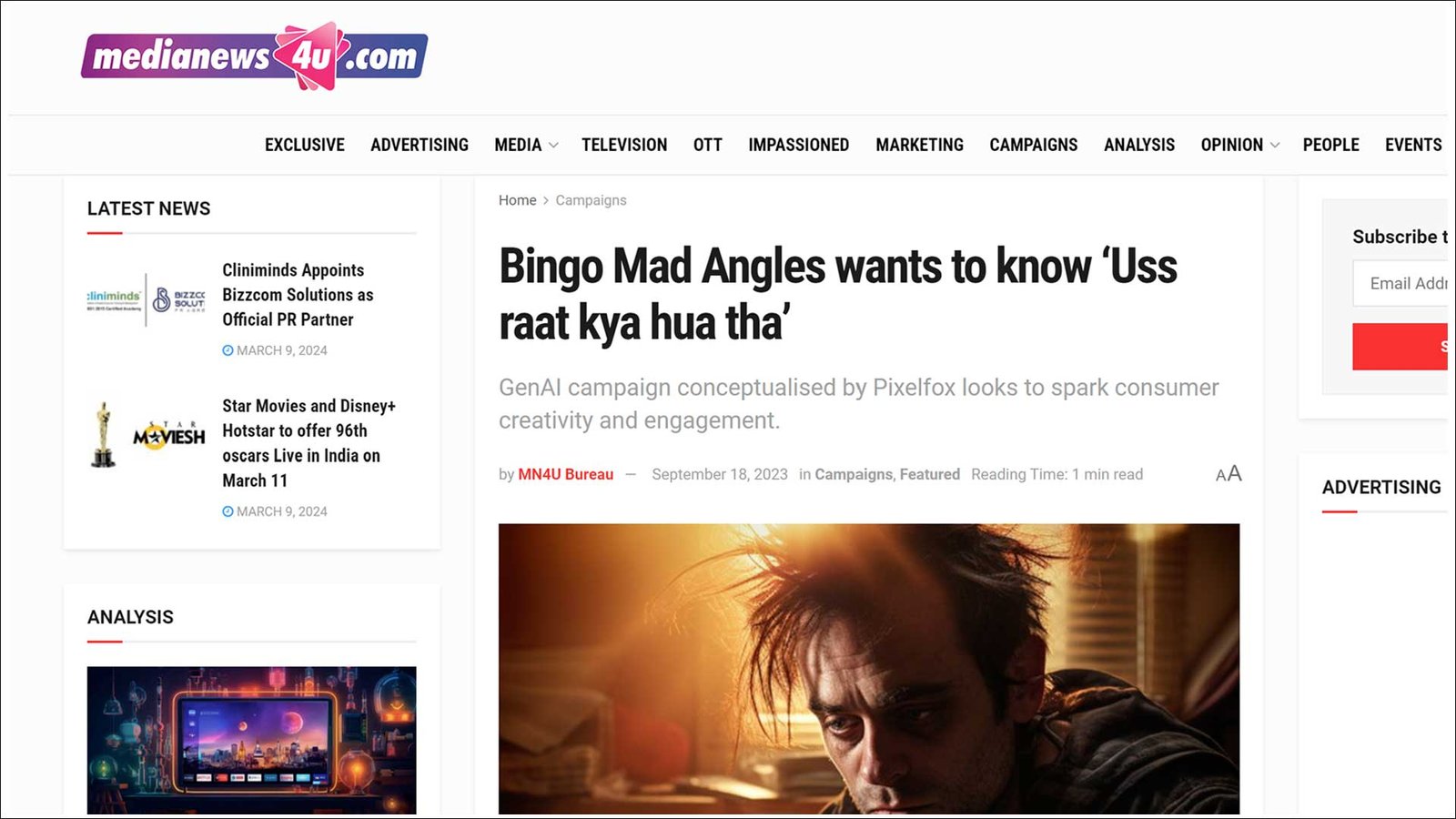Click the Home breadcrumb link

point(518,200)
